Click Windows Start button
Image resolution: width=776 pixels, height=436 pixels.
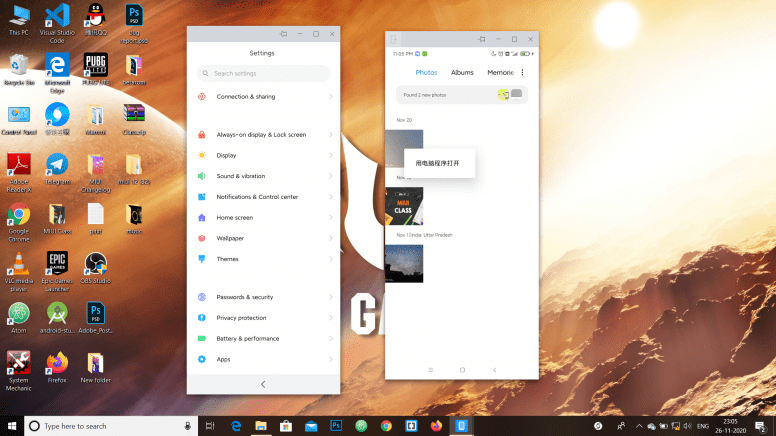(12, 426)
